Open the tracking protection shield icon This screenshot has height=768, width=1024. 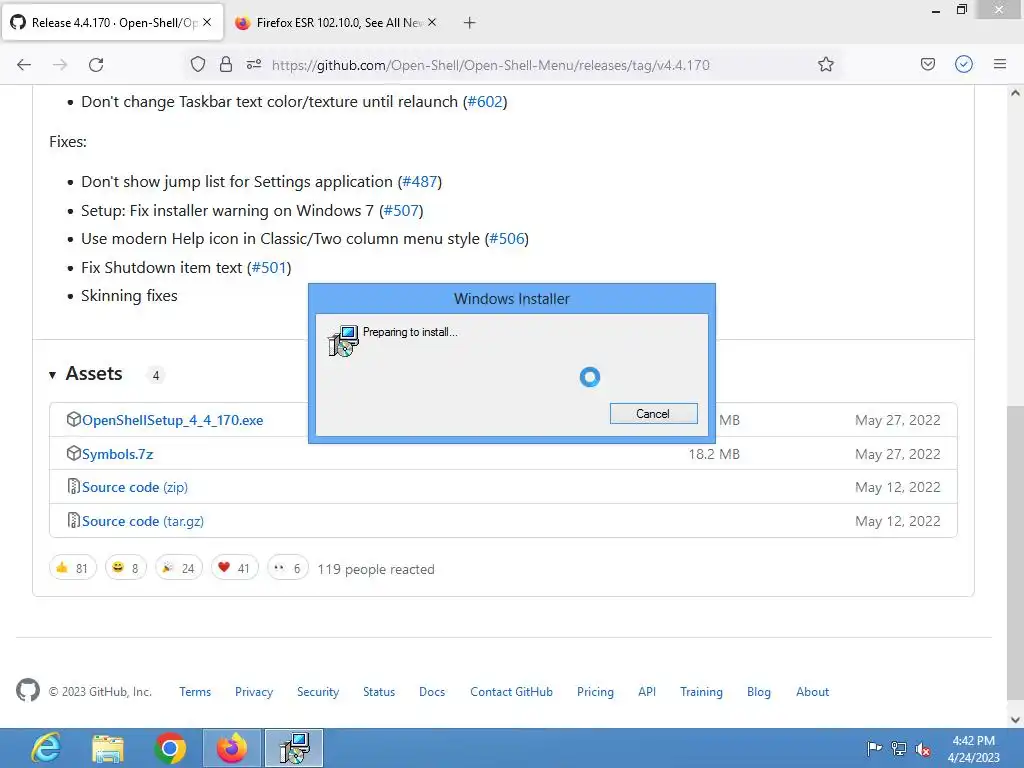(198, 64)
